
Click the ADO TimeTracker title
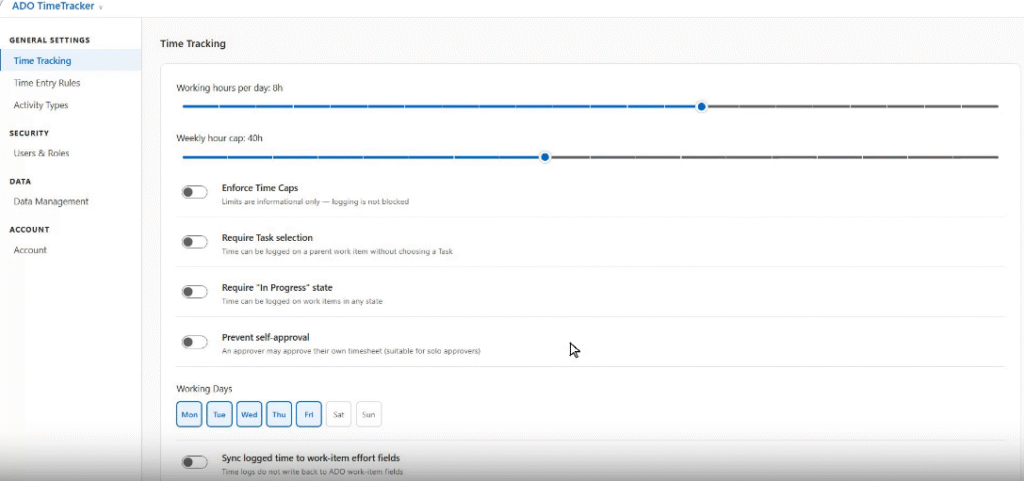[x=53, y=7]
